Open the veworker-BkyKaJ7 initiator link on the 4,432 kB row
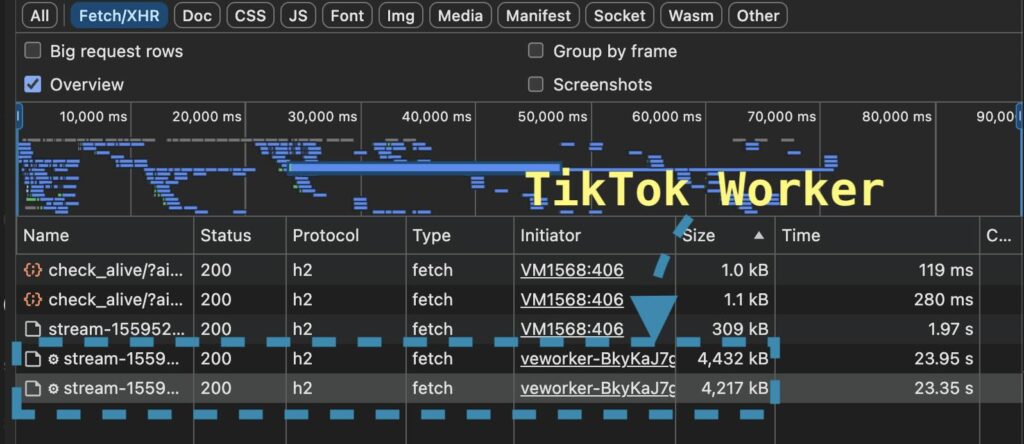The image size is (1024, 444). pyautogui.click(x=597, y=359)
